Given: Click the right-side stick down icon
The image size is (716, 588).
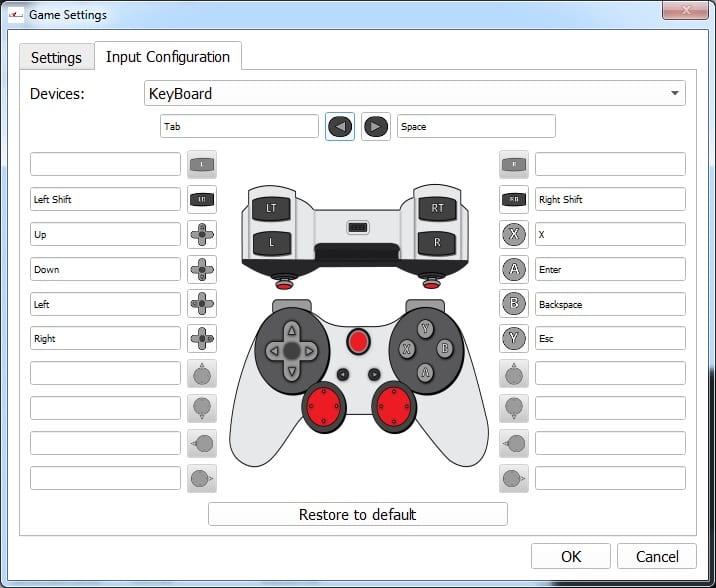Looking at the screenshot, I should click(514, 408).
